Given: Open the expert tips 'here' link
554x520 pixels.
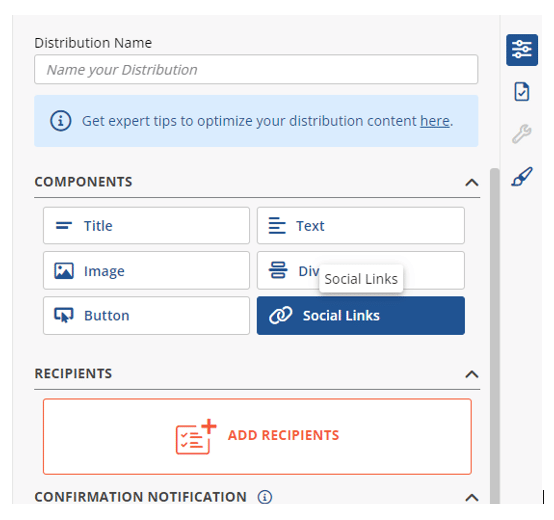Looking at the screenshot, I should [x=435, y=121].
